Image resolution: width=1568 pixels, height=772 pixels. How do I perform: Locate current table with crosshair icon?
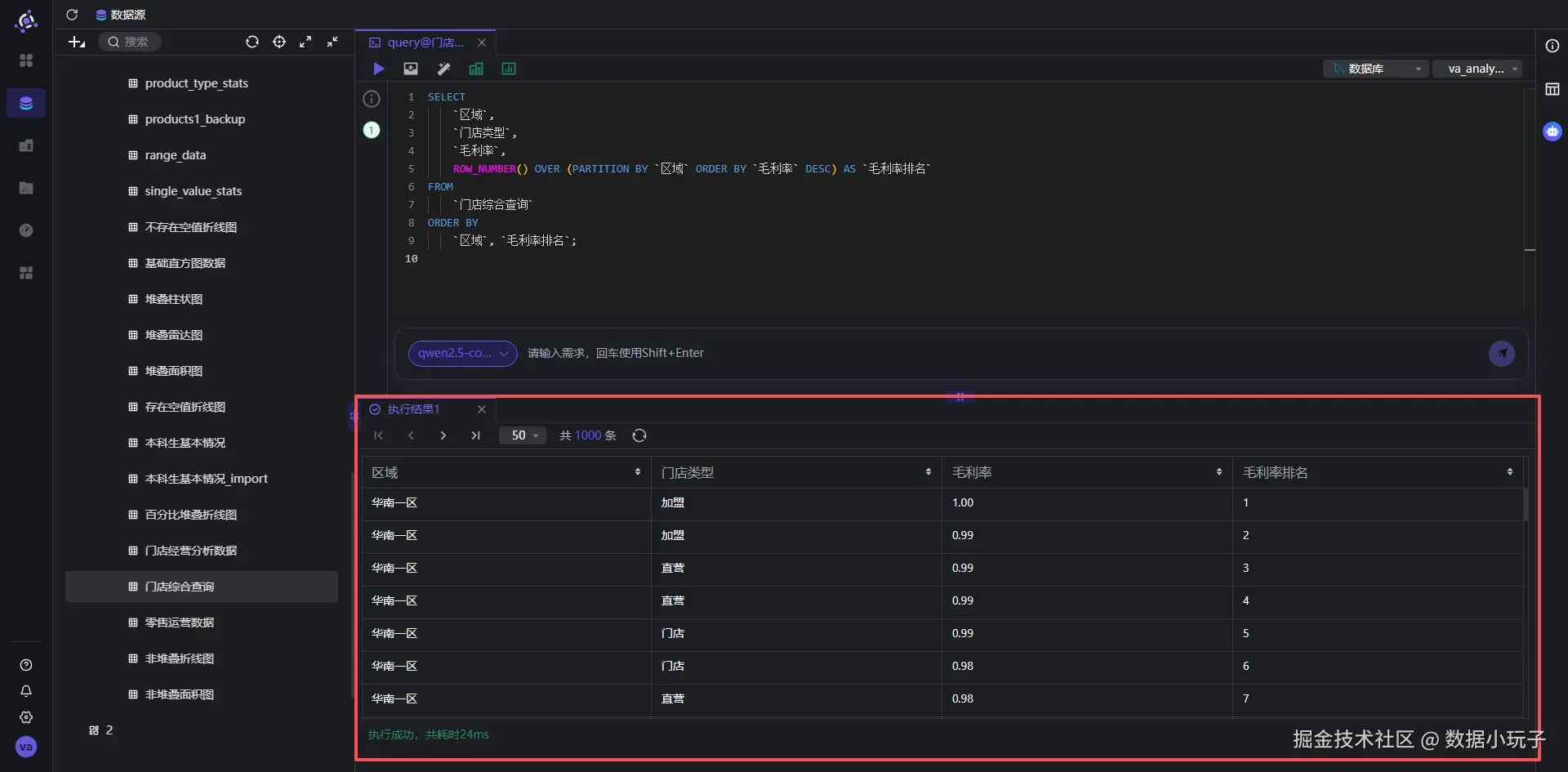pos(279,42)
